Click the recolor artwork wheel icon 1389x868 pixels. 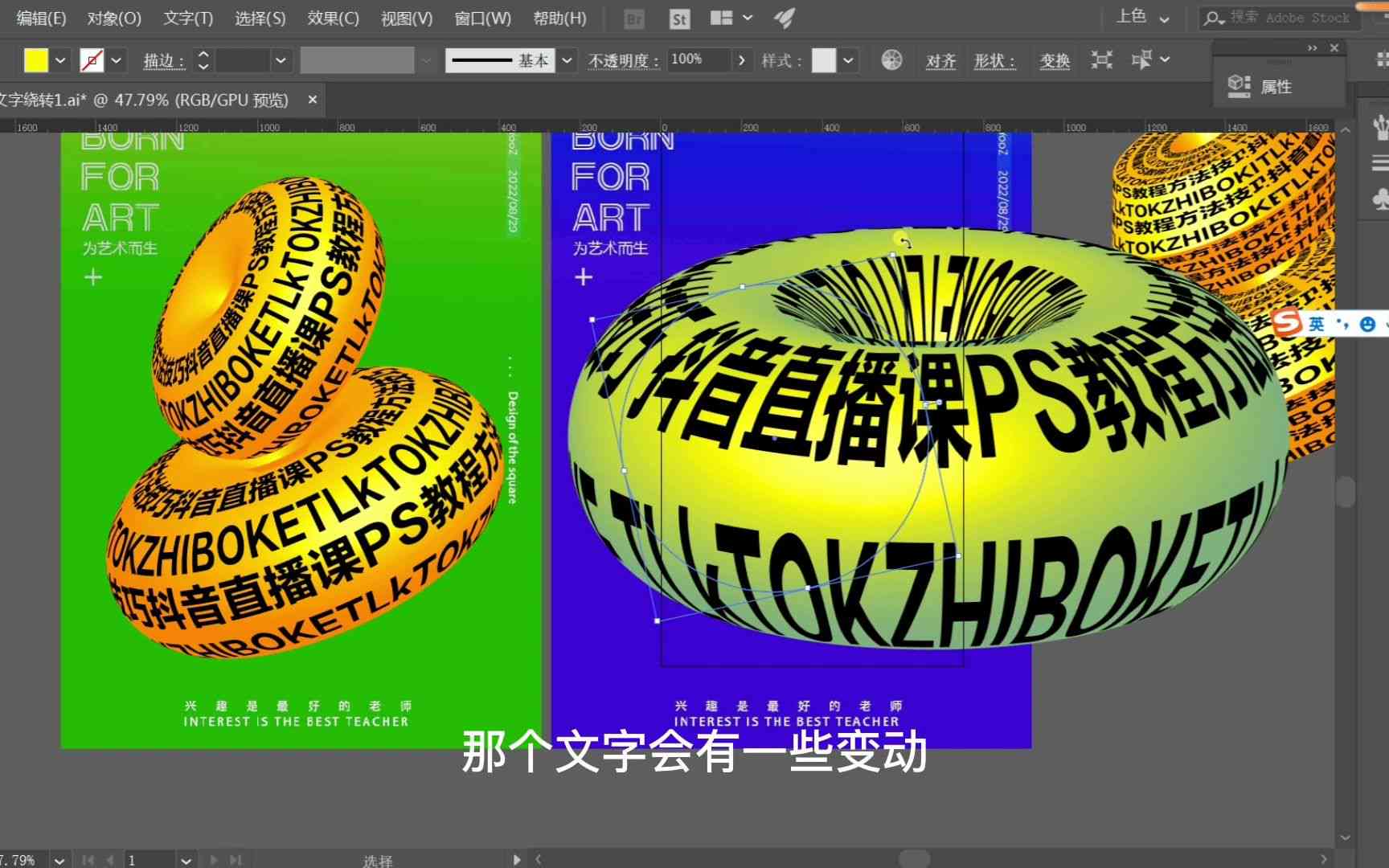(x=891, y=60)
